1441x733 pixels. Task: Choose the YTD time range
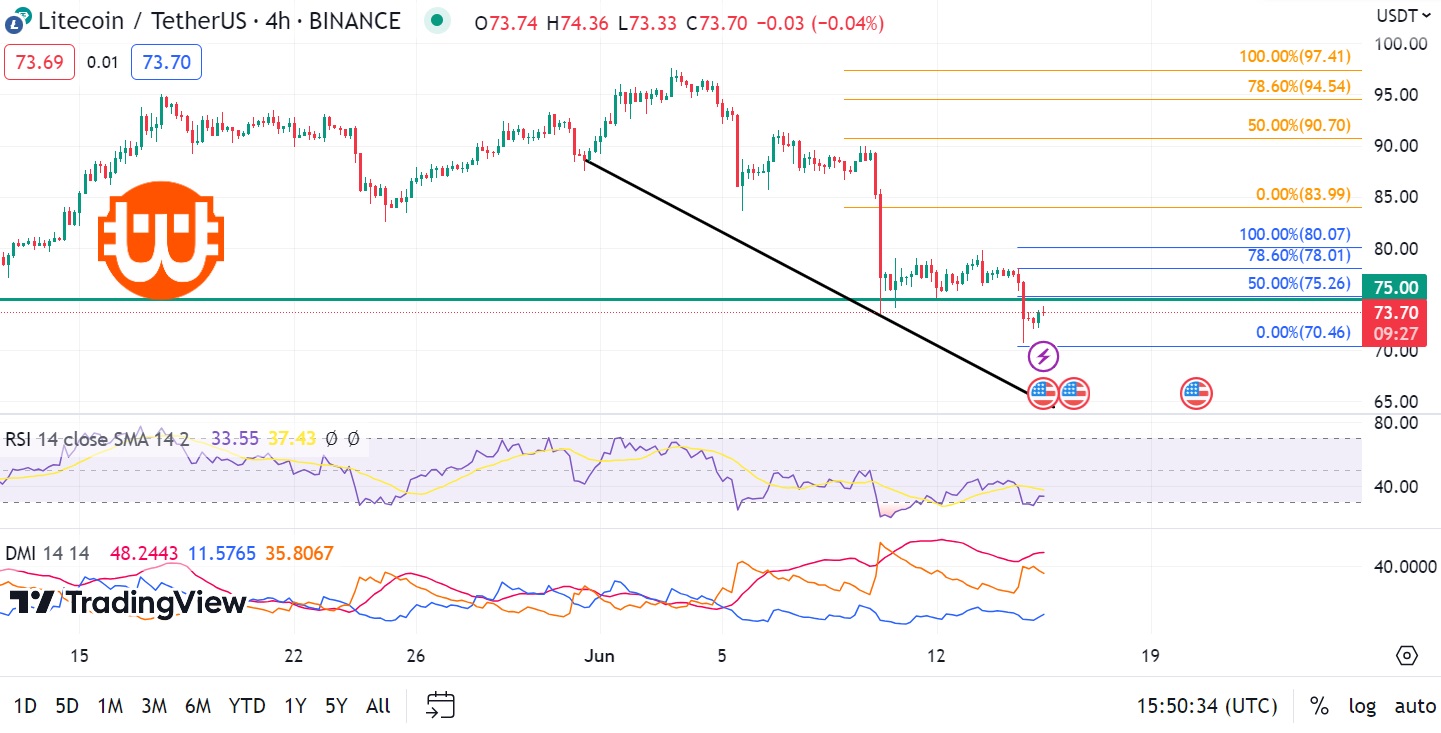247,706
